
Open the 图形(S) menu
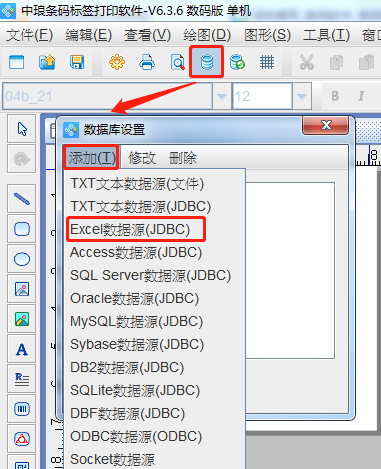pos(267,35)
